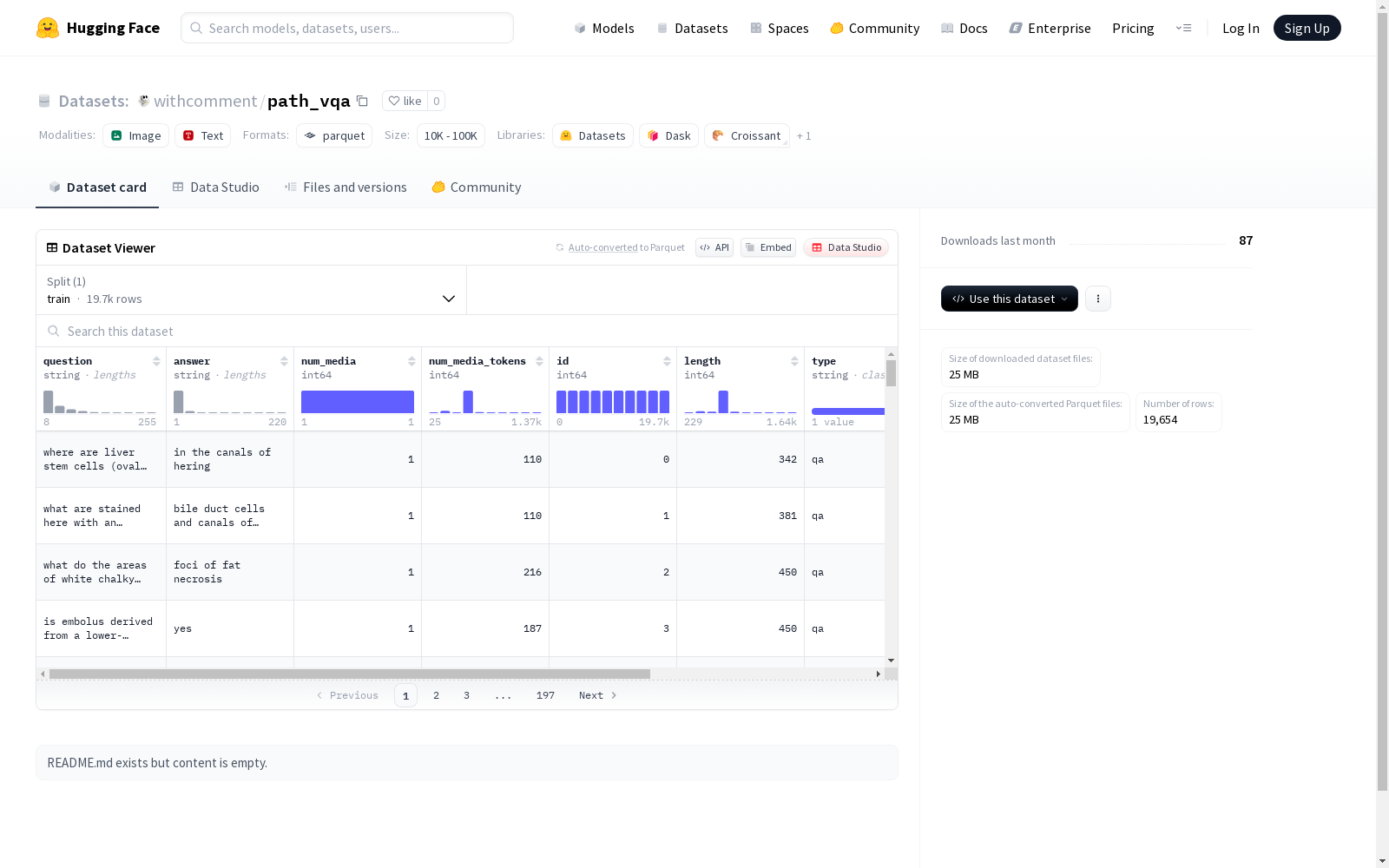This screenshot has height=868, width=1389.
Task: Click the Hugging Face logo icon
Action: point(48,28)
